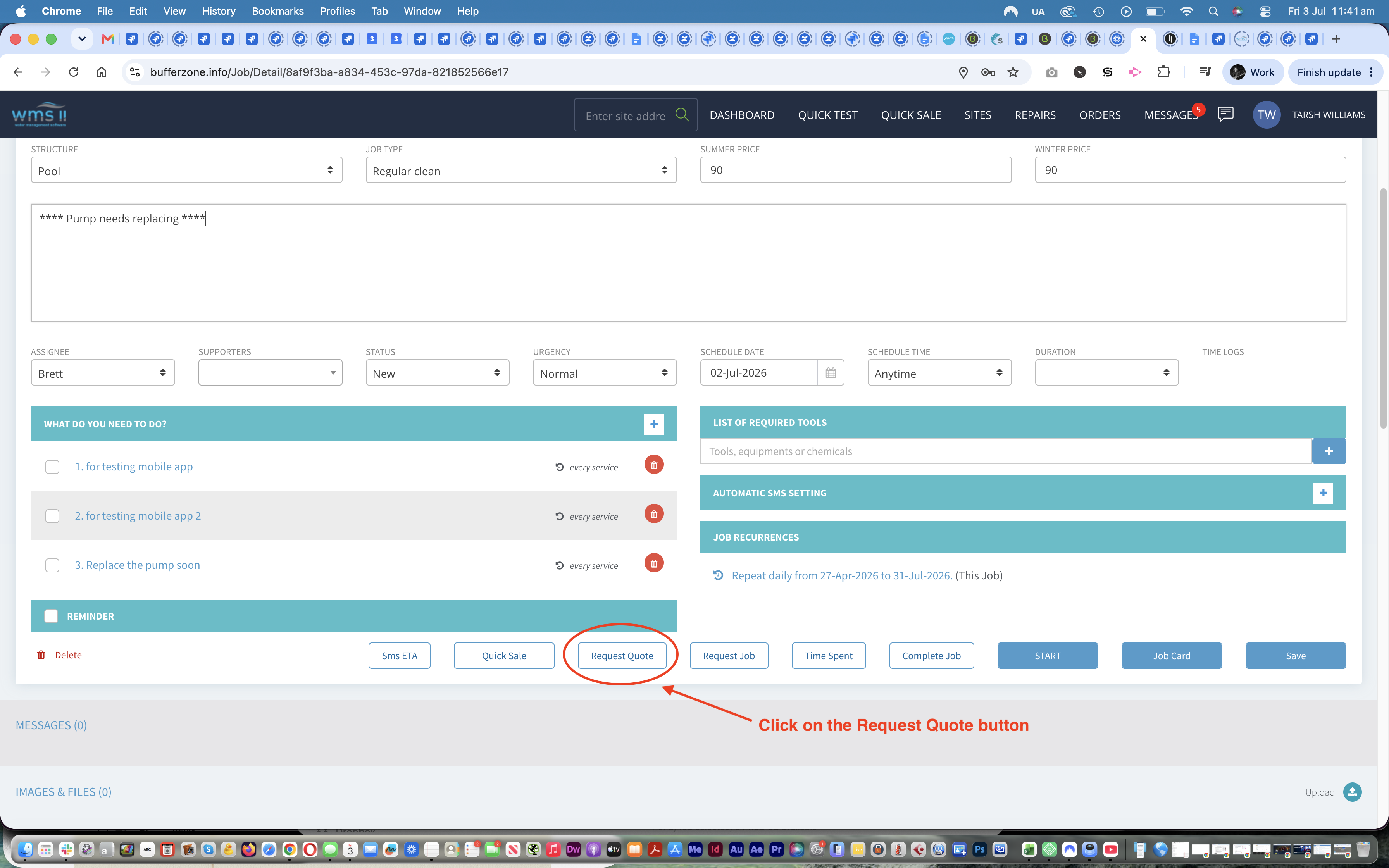Check the 'Replace the pump soon' task
Screen dimensions: 1389x868
(52, 565)
